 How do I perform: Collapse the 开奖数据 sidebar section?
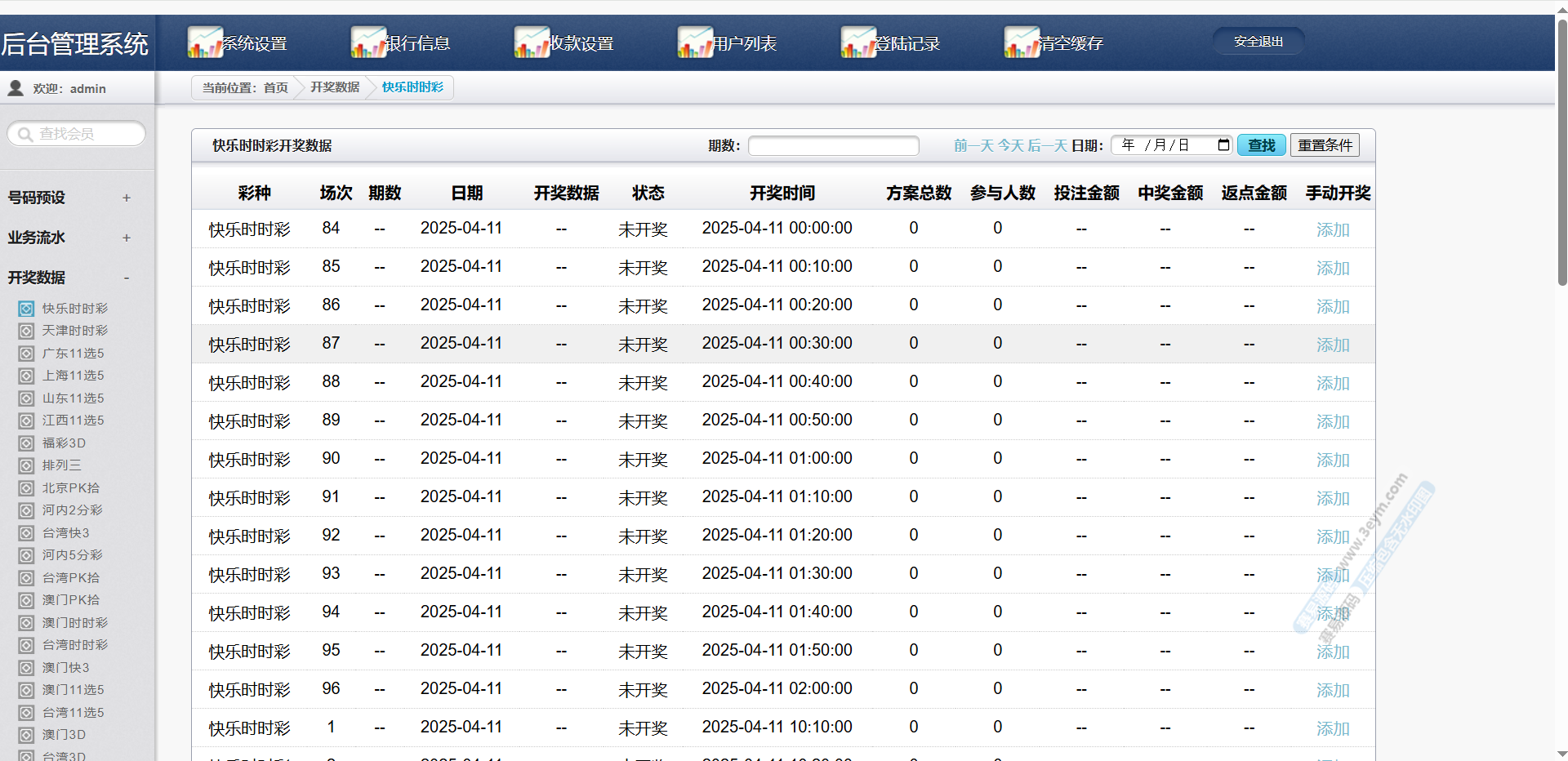[127, 278]
